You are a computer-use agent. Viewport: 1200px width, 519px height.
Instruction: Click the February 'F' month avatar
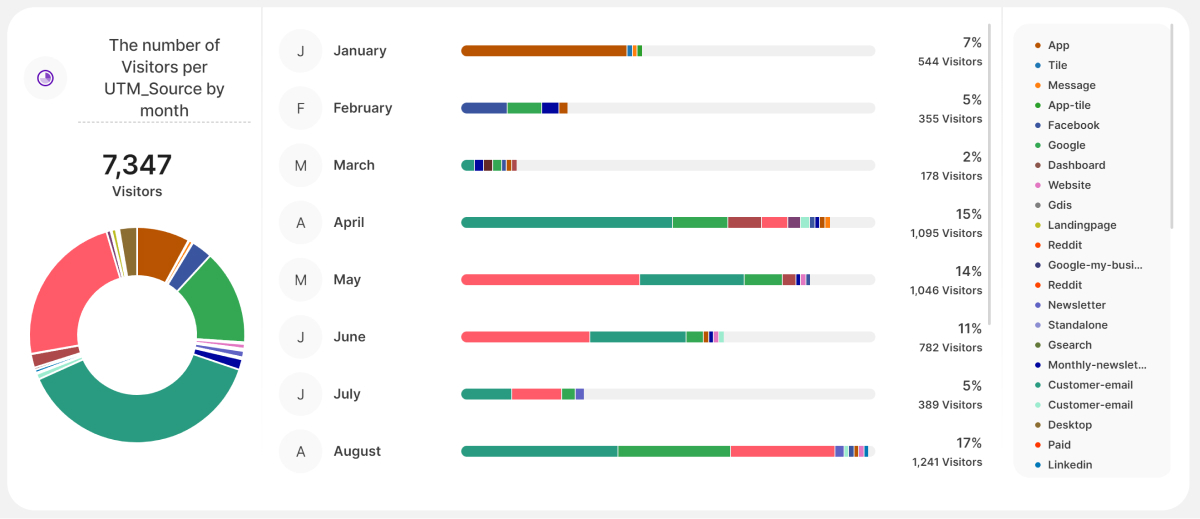(301, 108)
